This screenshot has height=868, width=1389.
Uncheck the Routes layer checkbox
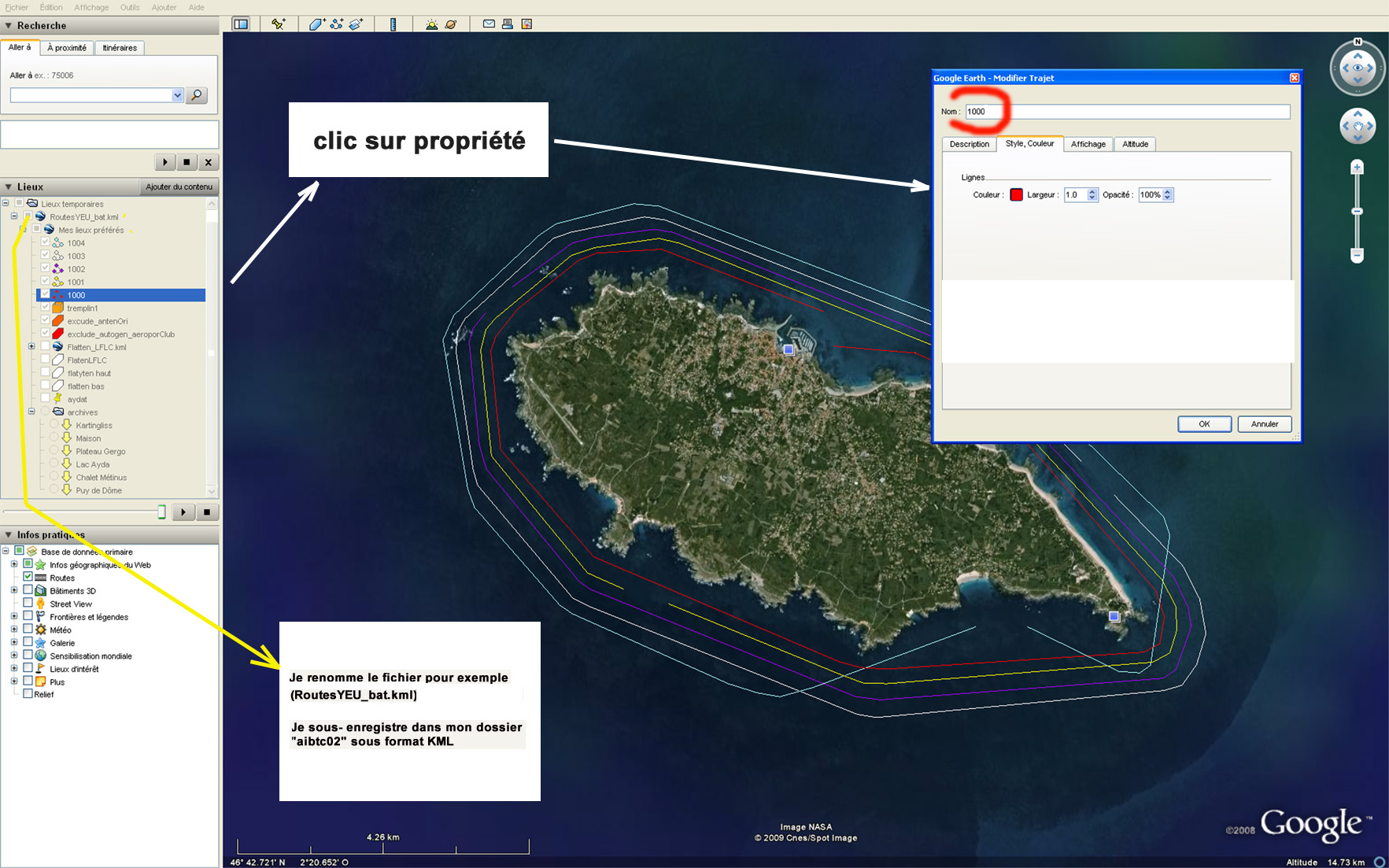click(28, 578)
